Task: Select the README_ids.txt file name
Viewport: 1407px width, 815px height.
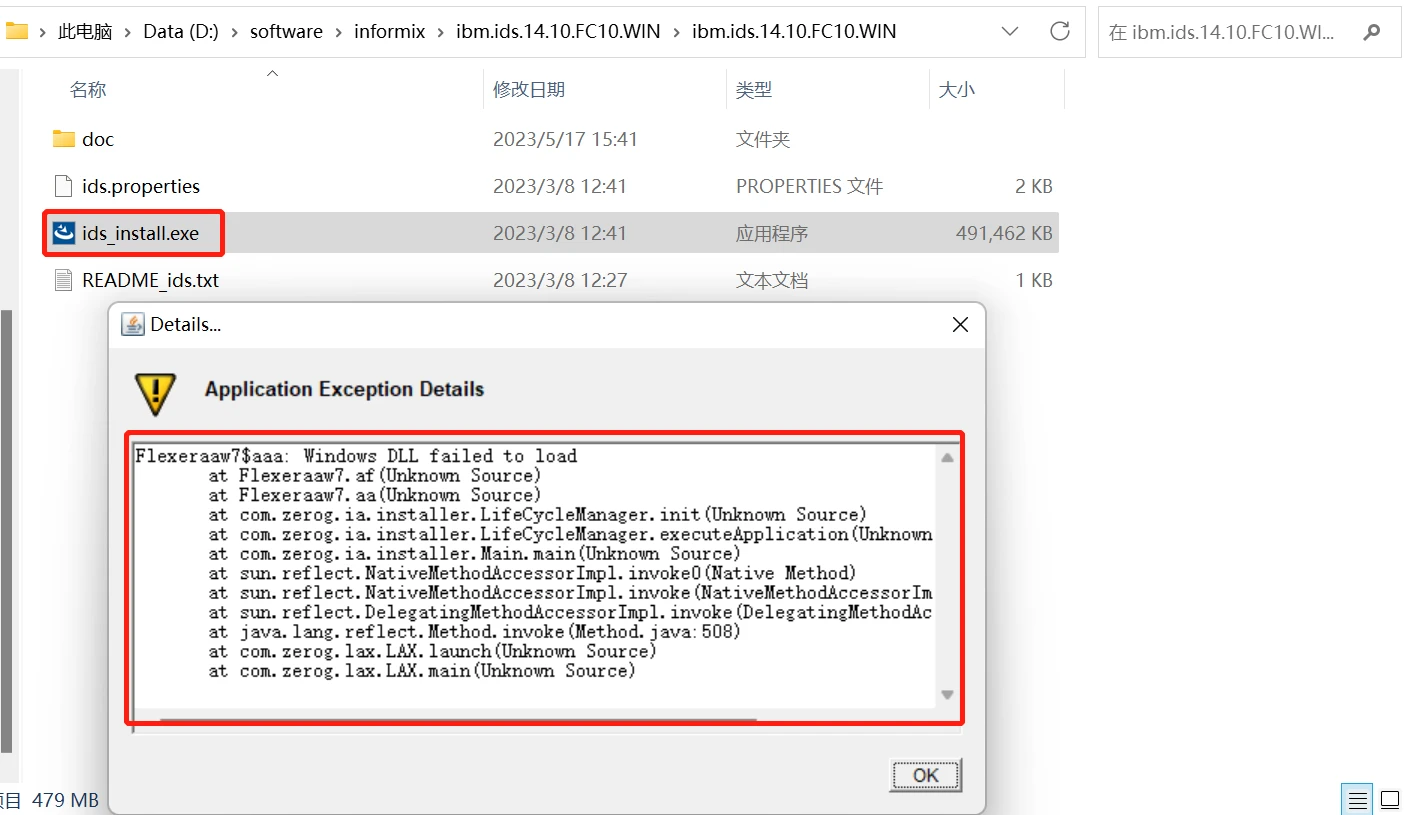Action: (151, 280)
